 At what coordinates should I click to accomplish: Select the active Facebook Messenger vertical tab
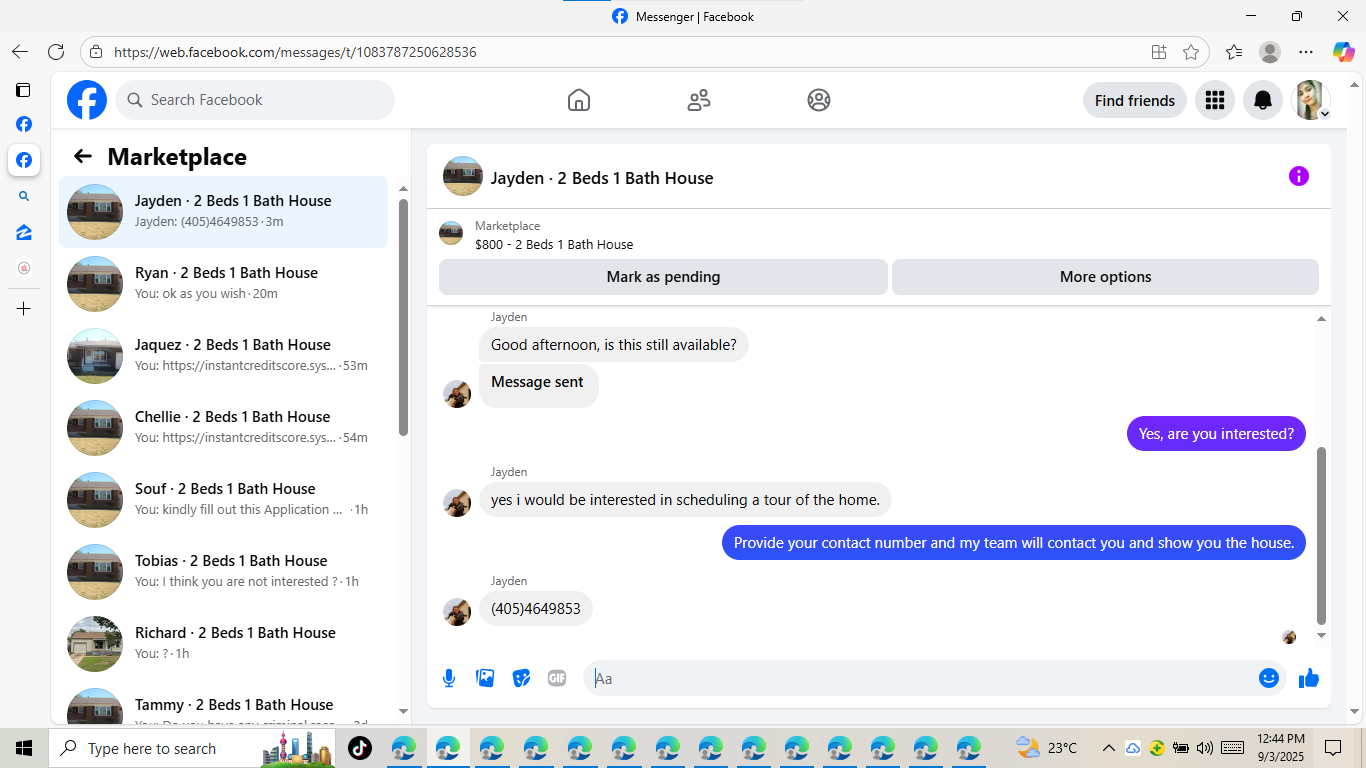click(24, 160)
